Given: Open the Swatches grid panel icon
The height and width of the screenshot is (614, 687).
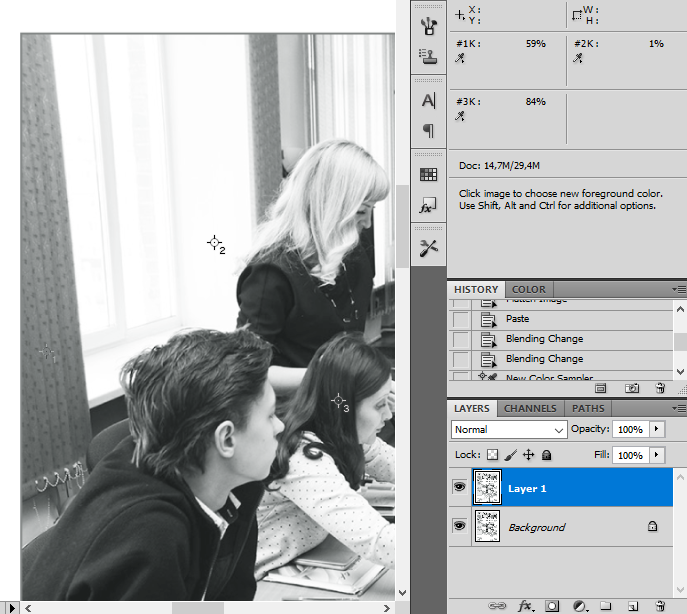Looking at the screenshot, I should pos(428,174).
